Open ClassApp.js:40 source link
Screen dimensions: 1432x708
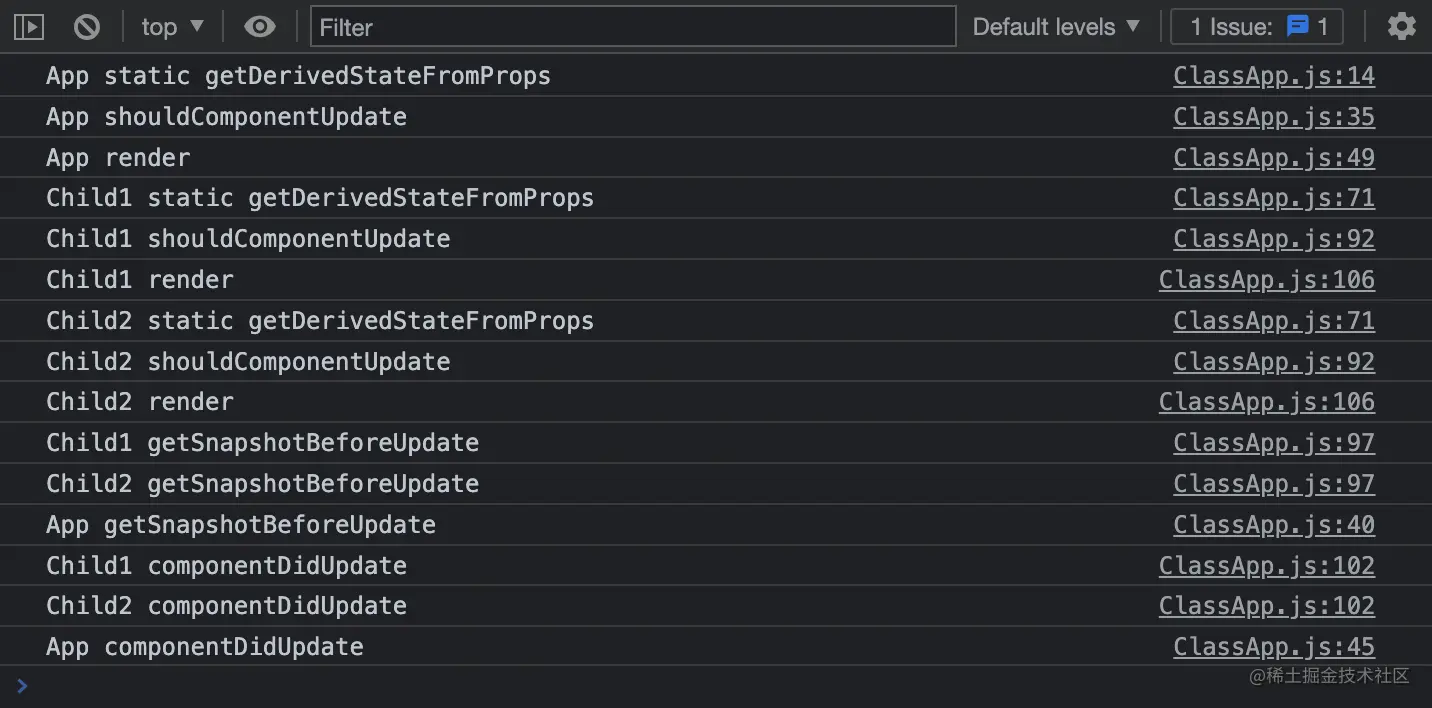click(1274, 525)
